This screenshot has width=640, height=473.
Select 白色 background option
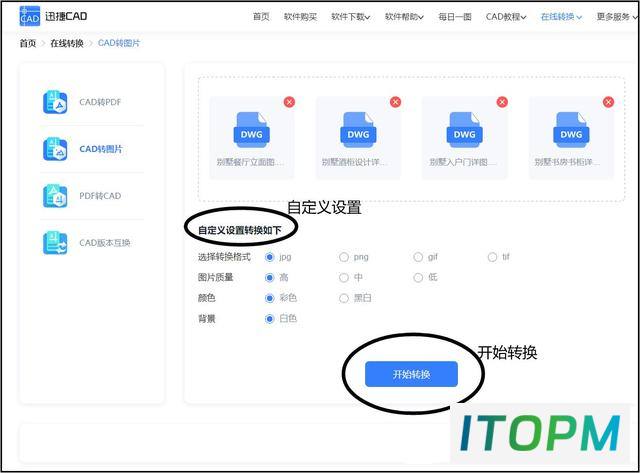pyautogui.click(x=269, y=319)
